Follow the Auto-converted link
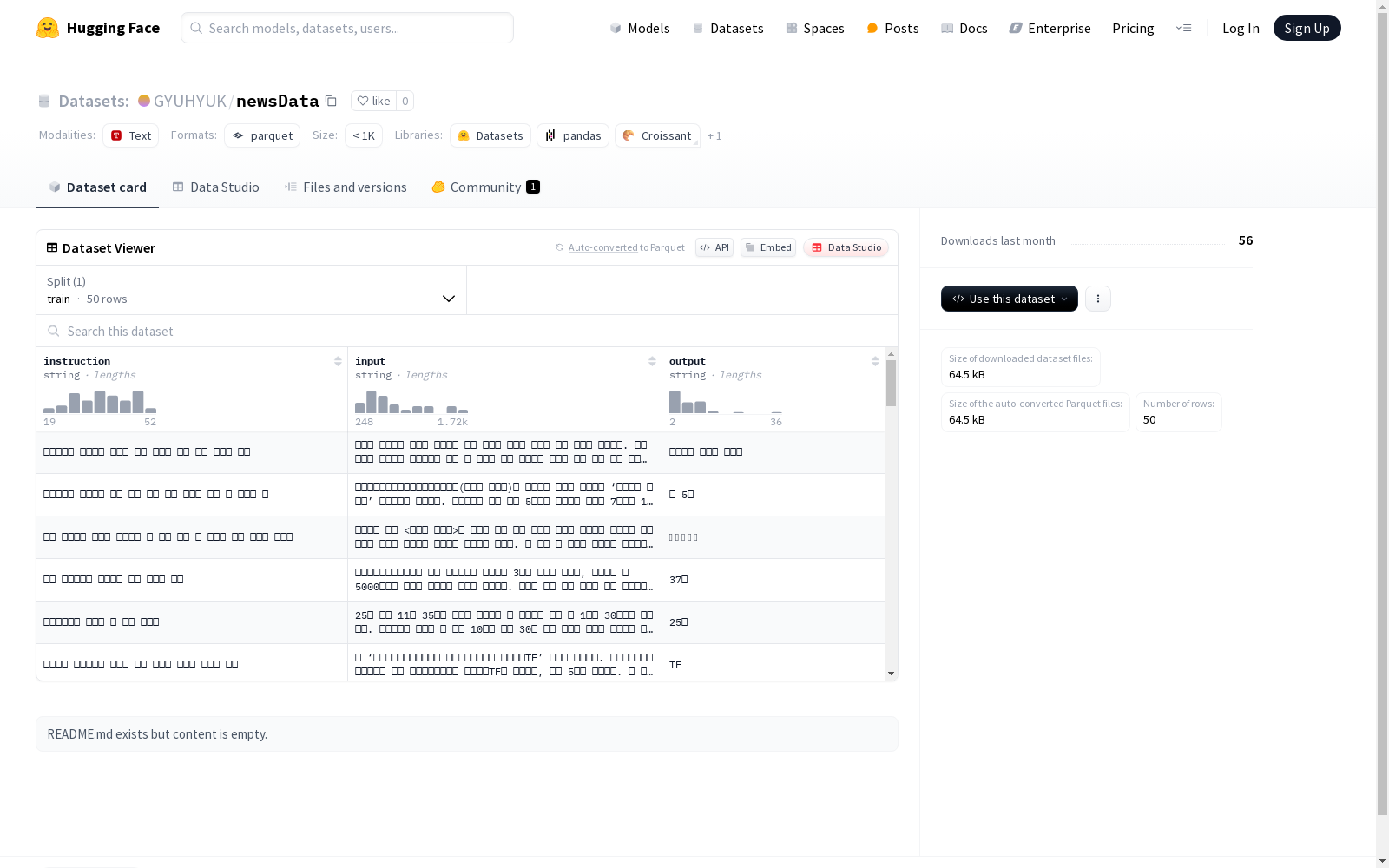Image resolution: width=1389 pixels, height=868 pixels. [603, 247]
